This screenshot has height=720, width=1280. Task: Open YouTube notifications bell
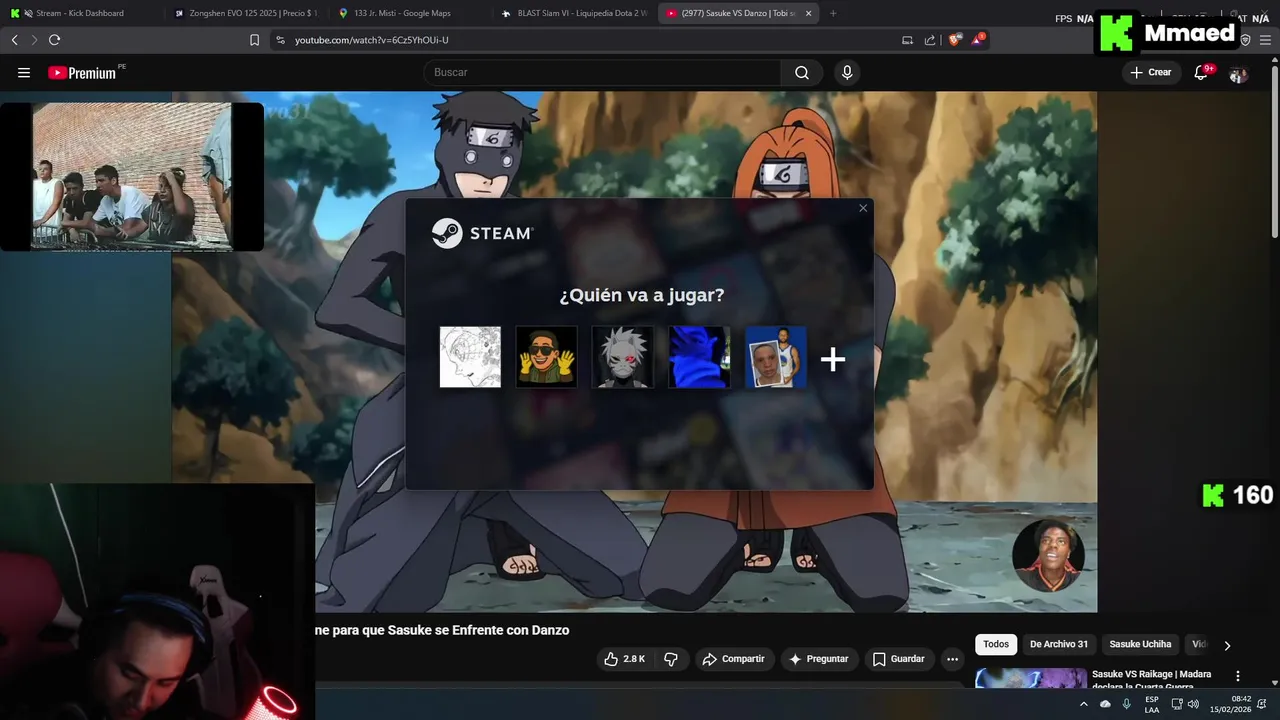coord(1201,72)
